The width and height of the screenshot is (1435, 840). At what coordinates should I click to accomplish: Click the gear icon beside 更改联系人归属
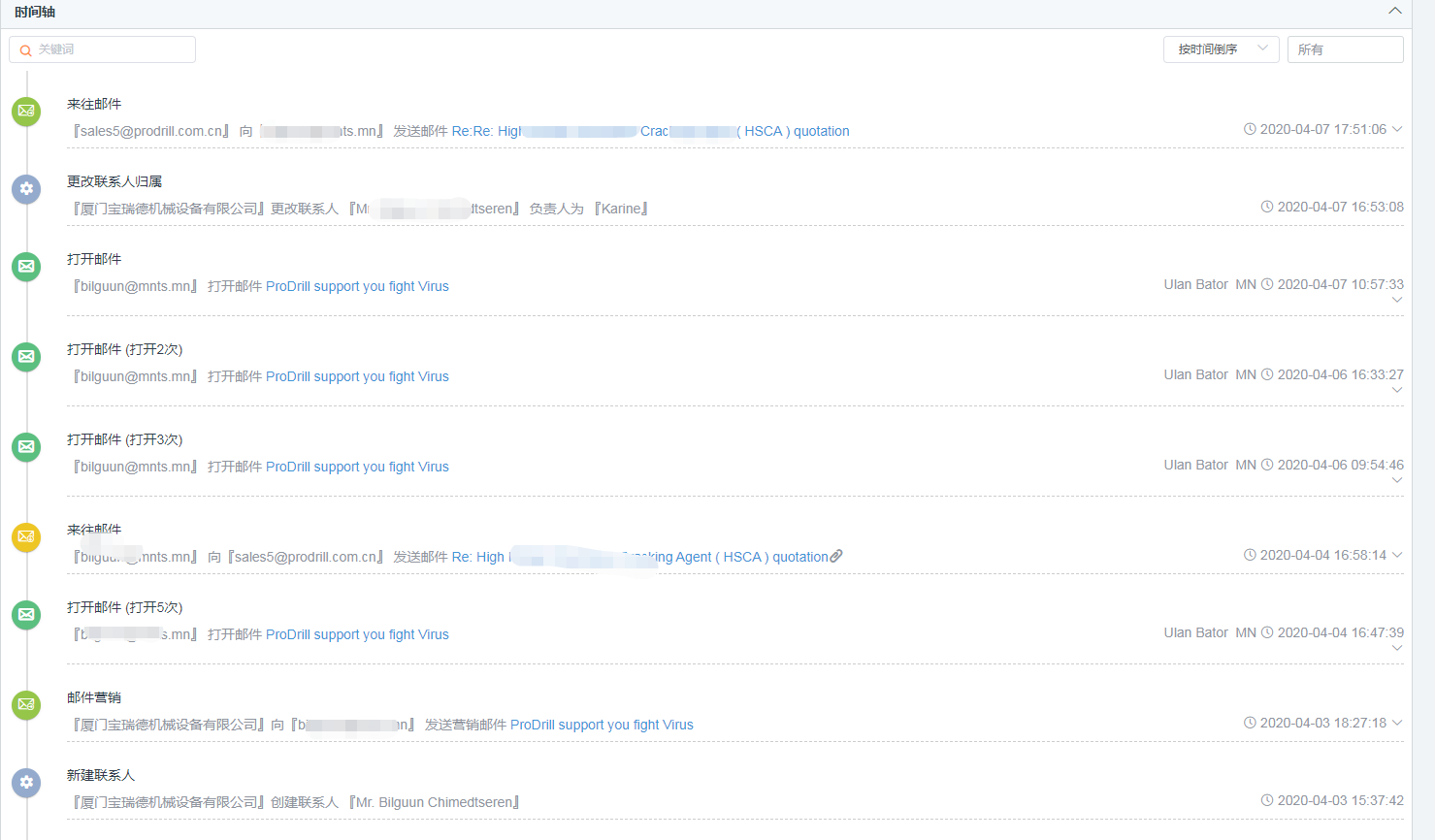coord(26,188)
